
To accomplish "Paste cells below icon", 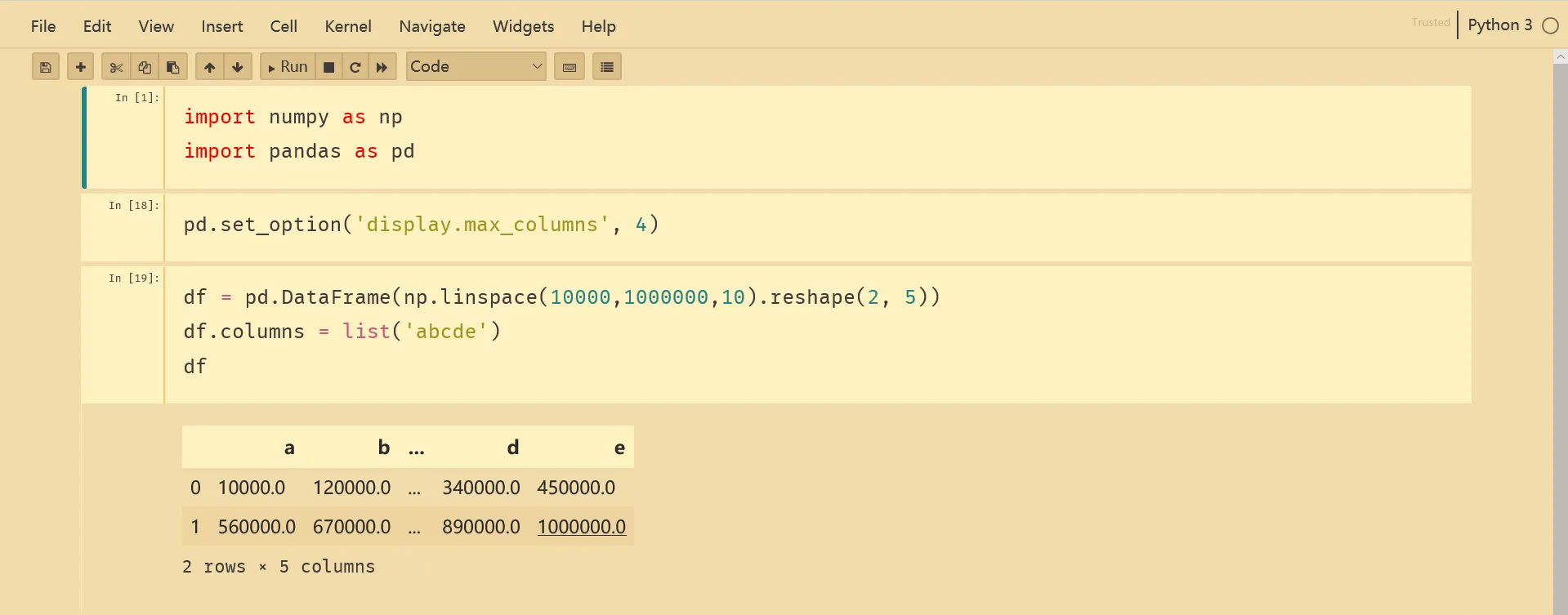I will coord(173,67).
